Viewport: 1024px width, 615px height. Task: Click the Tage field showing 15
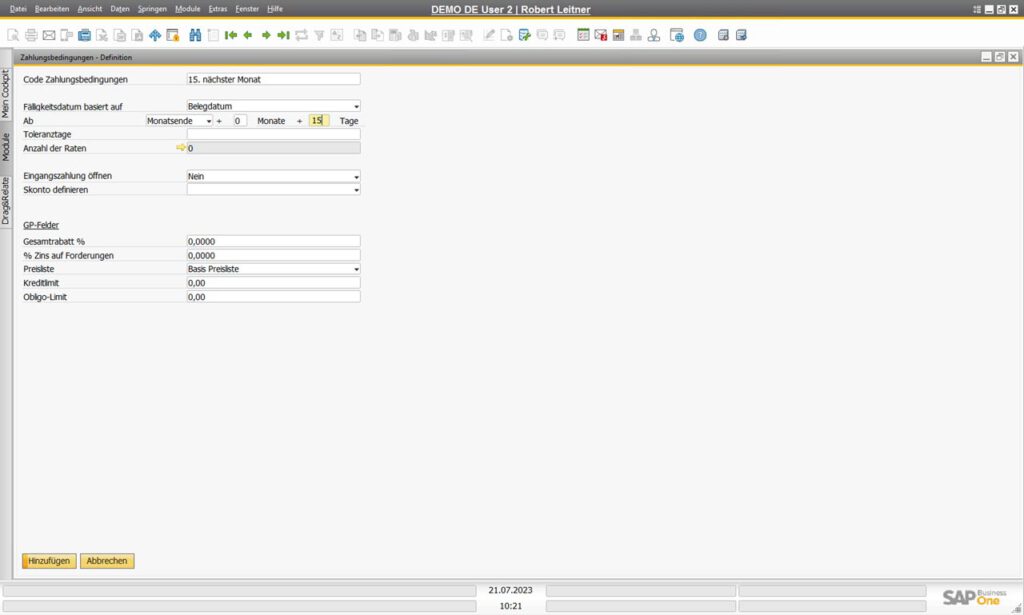pos(319,121)
